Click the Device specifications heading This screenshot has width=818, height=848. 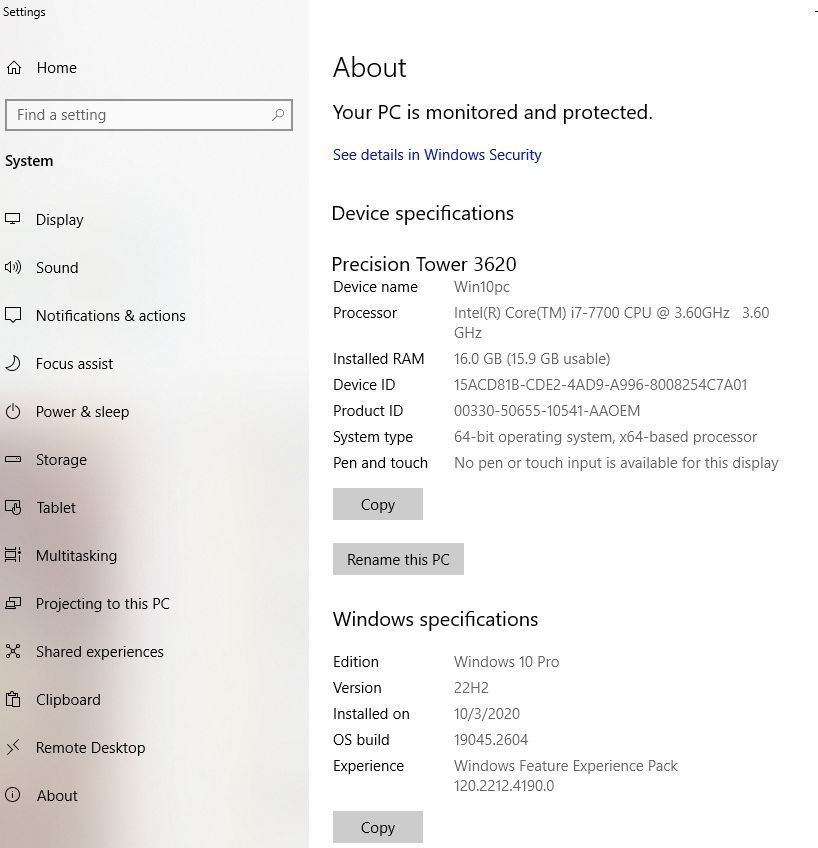[423, 214]
